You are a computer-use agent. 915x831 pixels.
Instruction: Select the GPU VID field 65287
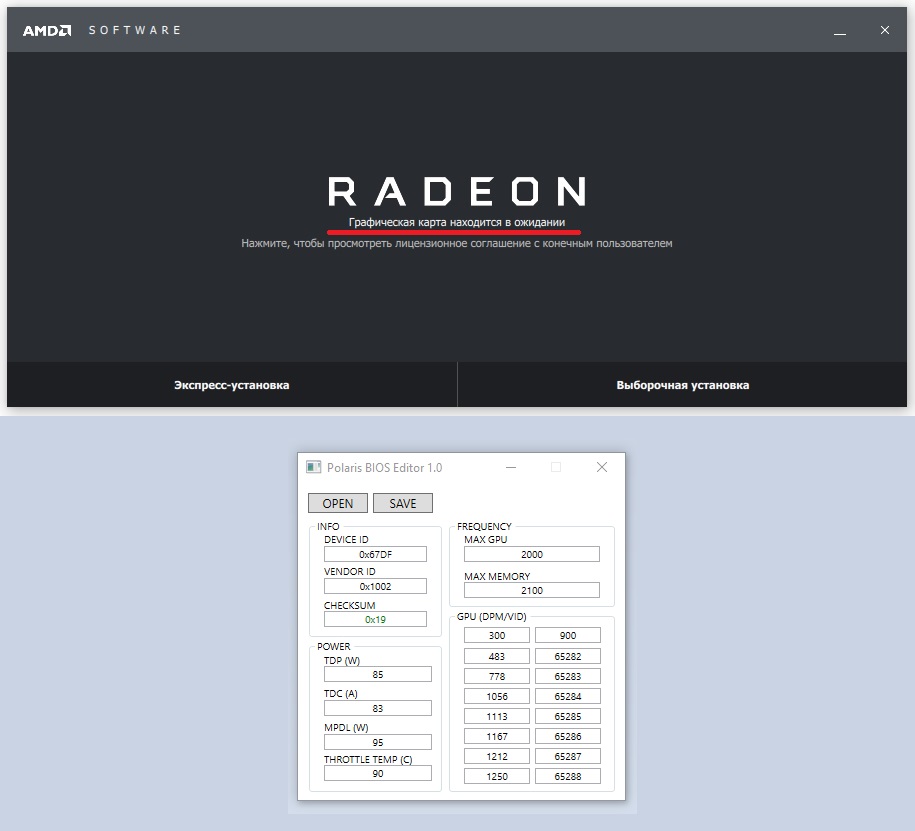568,756
